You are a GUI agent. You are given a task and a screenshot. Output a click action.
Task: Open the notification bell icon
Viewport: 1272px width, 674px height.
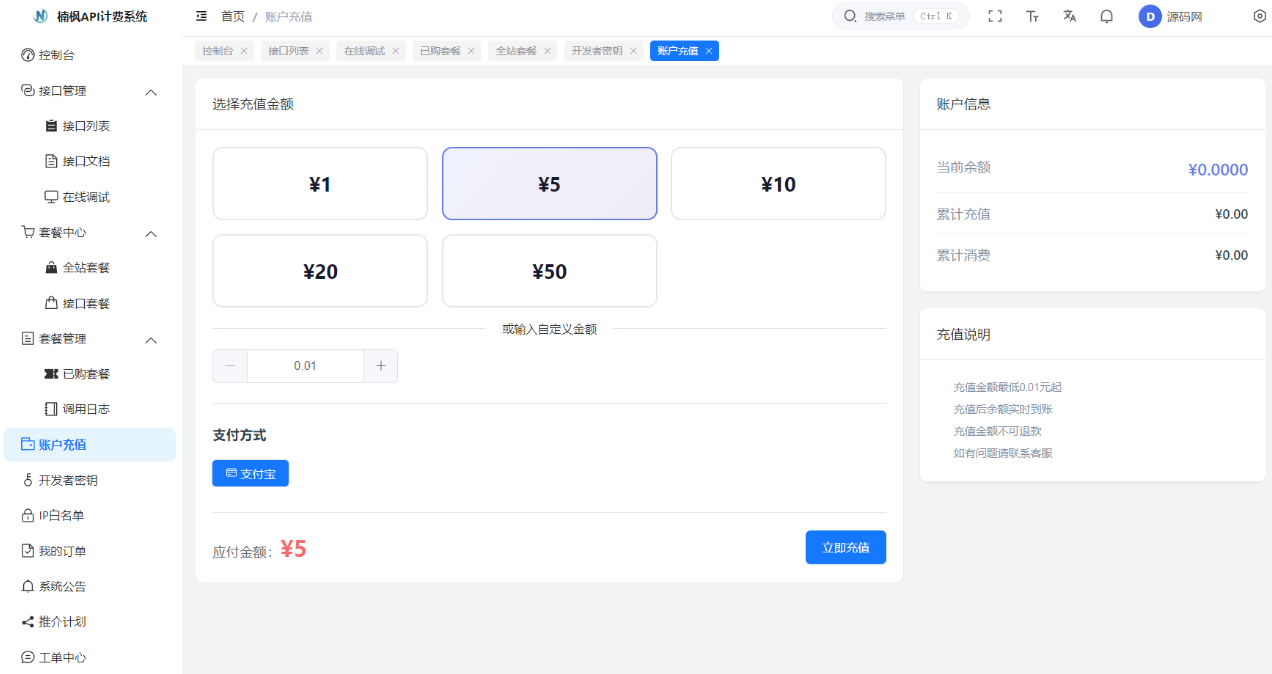pos(1106,16)
